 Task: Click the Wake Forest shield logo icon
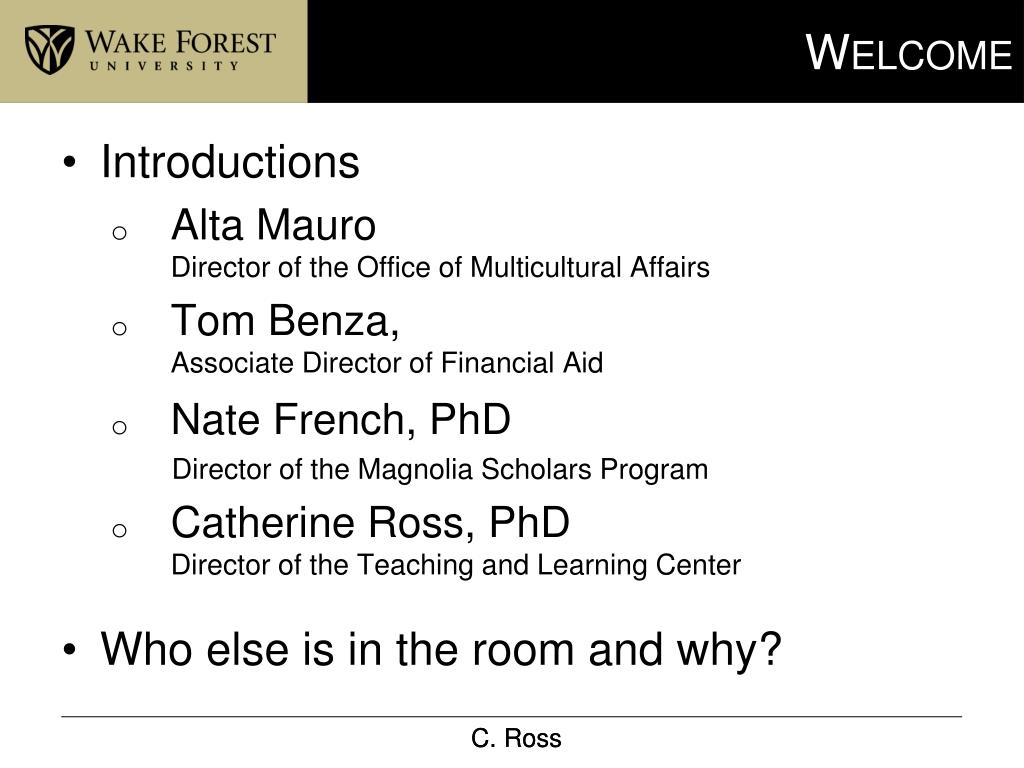(50, 50)
